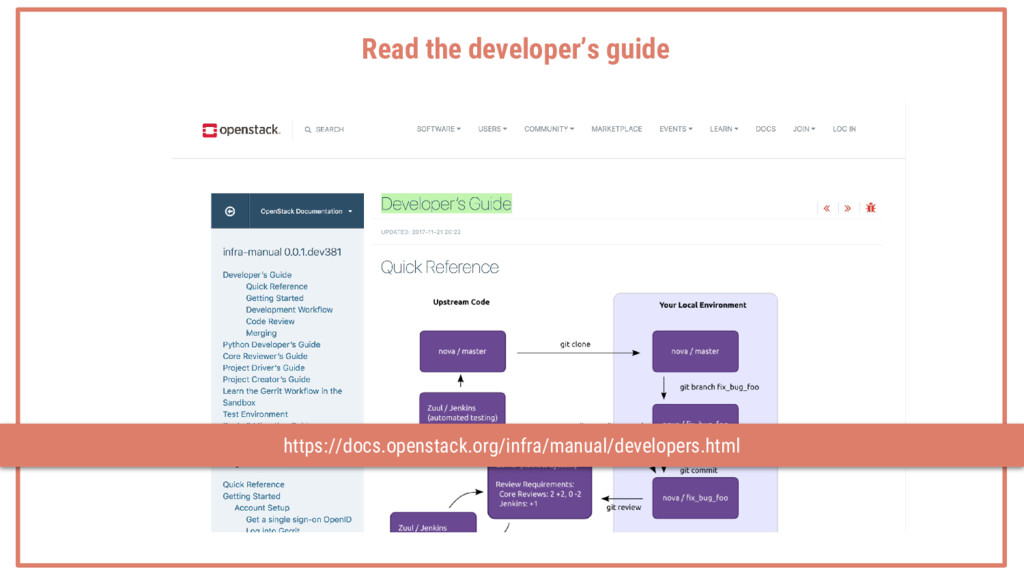This screenshot has width=1024, height=576.
Task: Click the back arrow circle icon in sidebar
Action: pos(230,211)
